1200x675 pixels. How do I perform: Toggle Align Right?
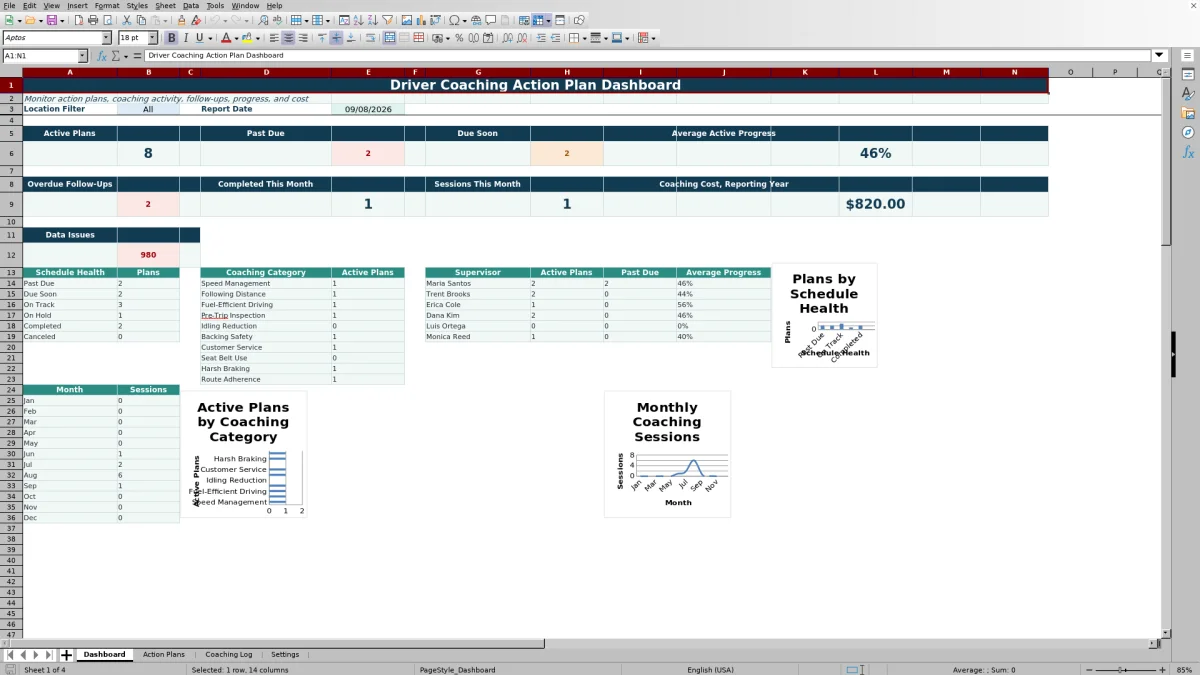[x=303, y=38]
